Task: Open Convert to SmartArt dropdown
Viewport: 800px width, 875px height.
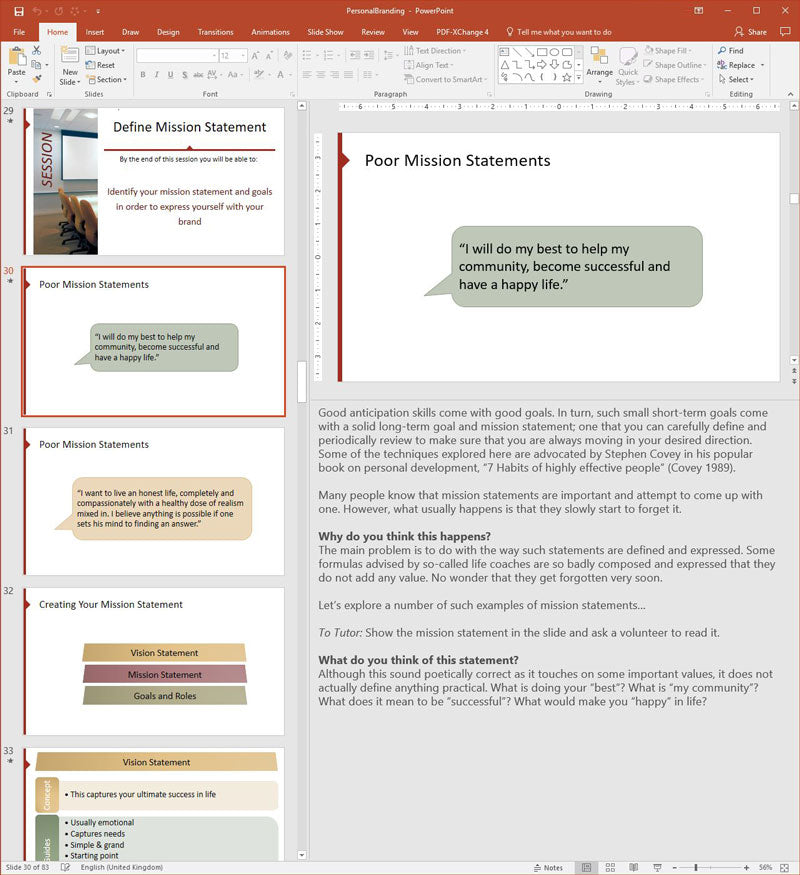Action: (x=445, y=79)
